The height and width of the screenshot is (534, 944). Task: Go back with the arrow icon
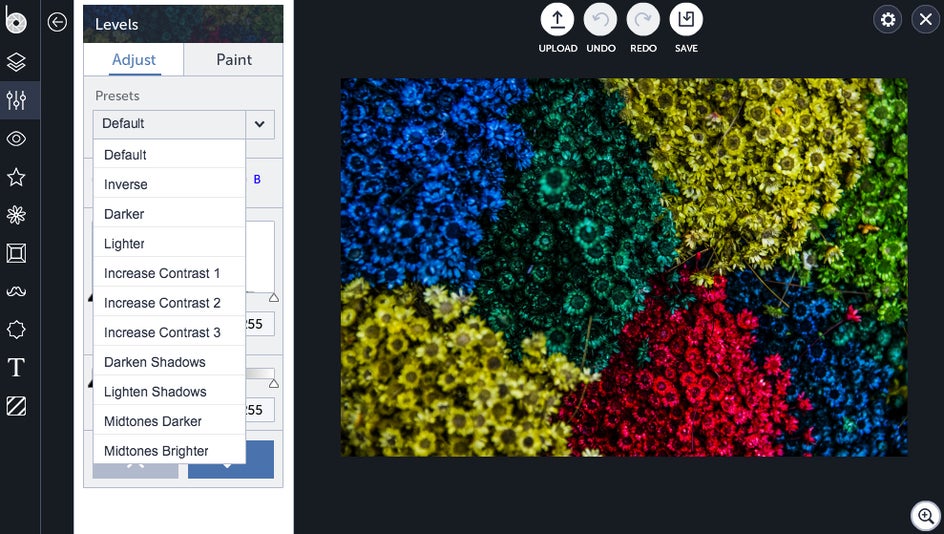pyautogui.click(x=57, y=22)
